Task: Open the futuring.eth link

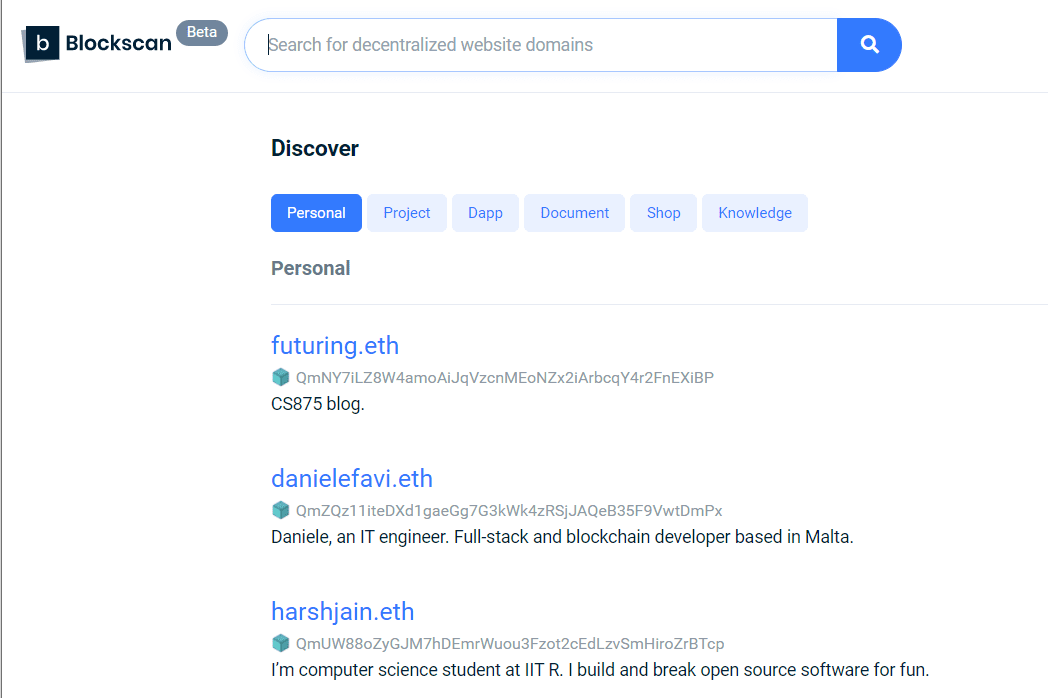Action: [335, 346]
